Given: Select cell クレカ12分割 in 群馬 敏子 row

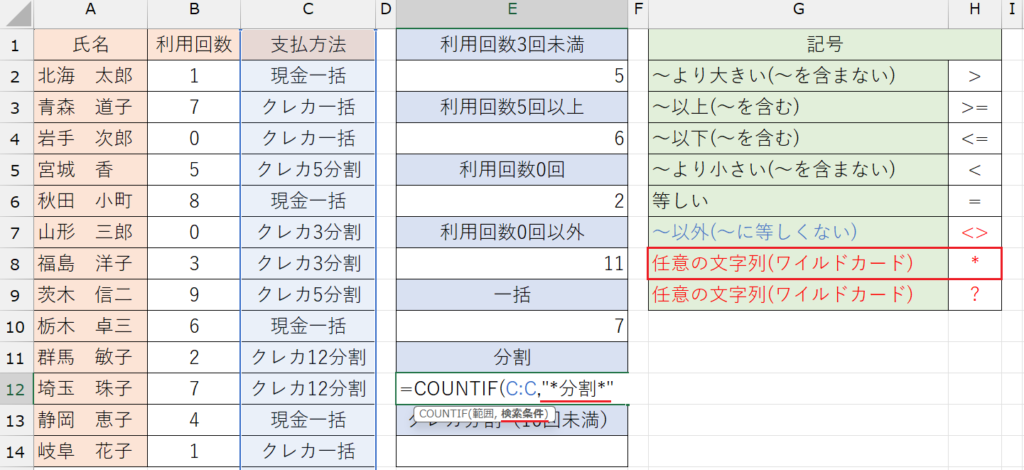Looking at the screenshot, I should coord(308,358).
